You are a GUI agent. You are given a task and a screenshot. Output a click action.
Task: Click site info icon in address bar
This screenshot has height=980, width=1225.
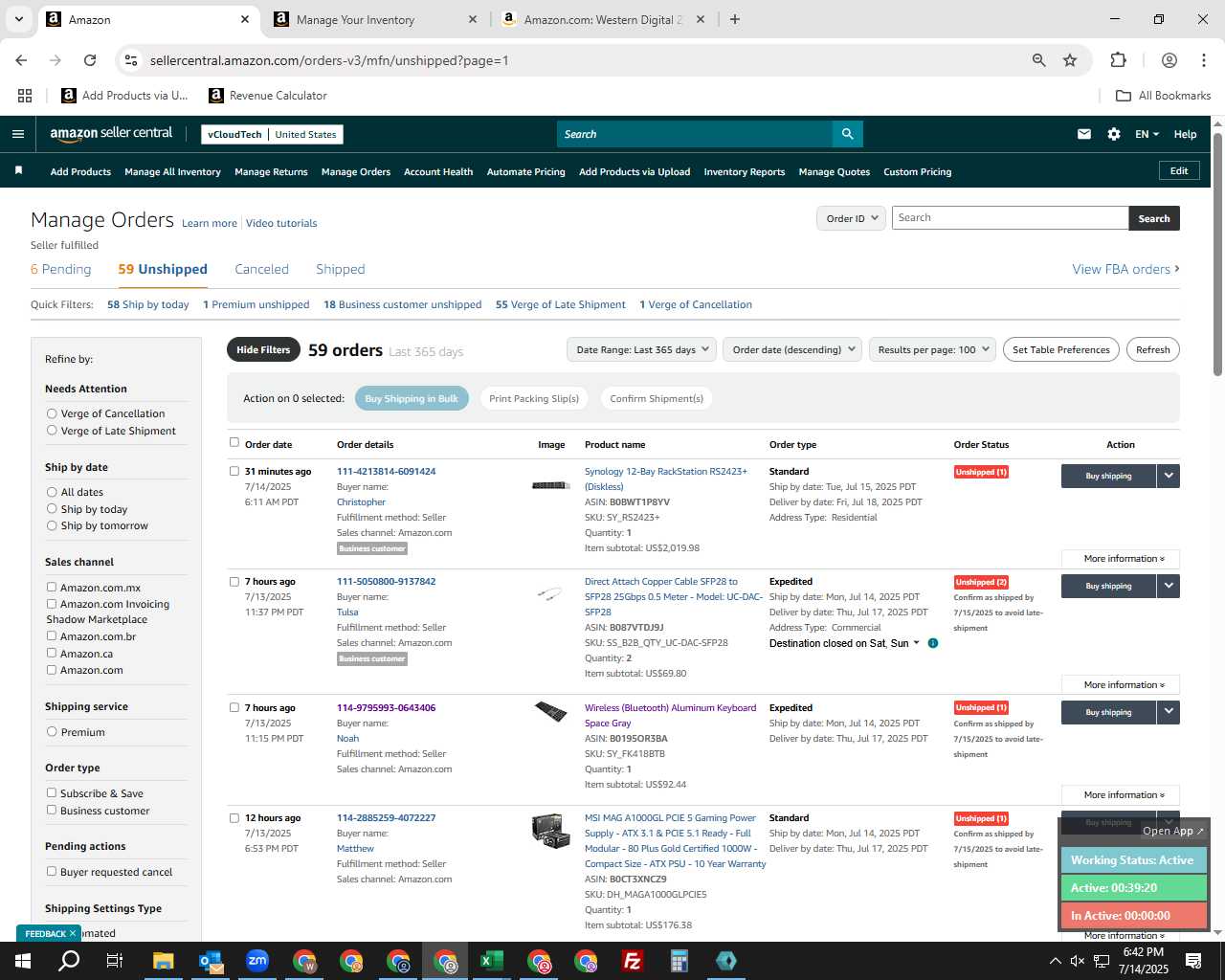point(131,60)
